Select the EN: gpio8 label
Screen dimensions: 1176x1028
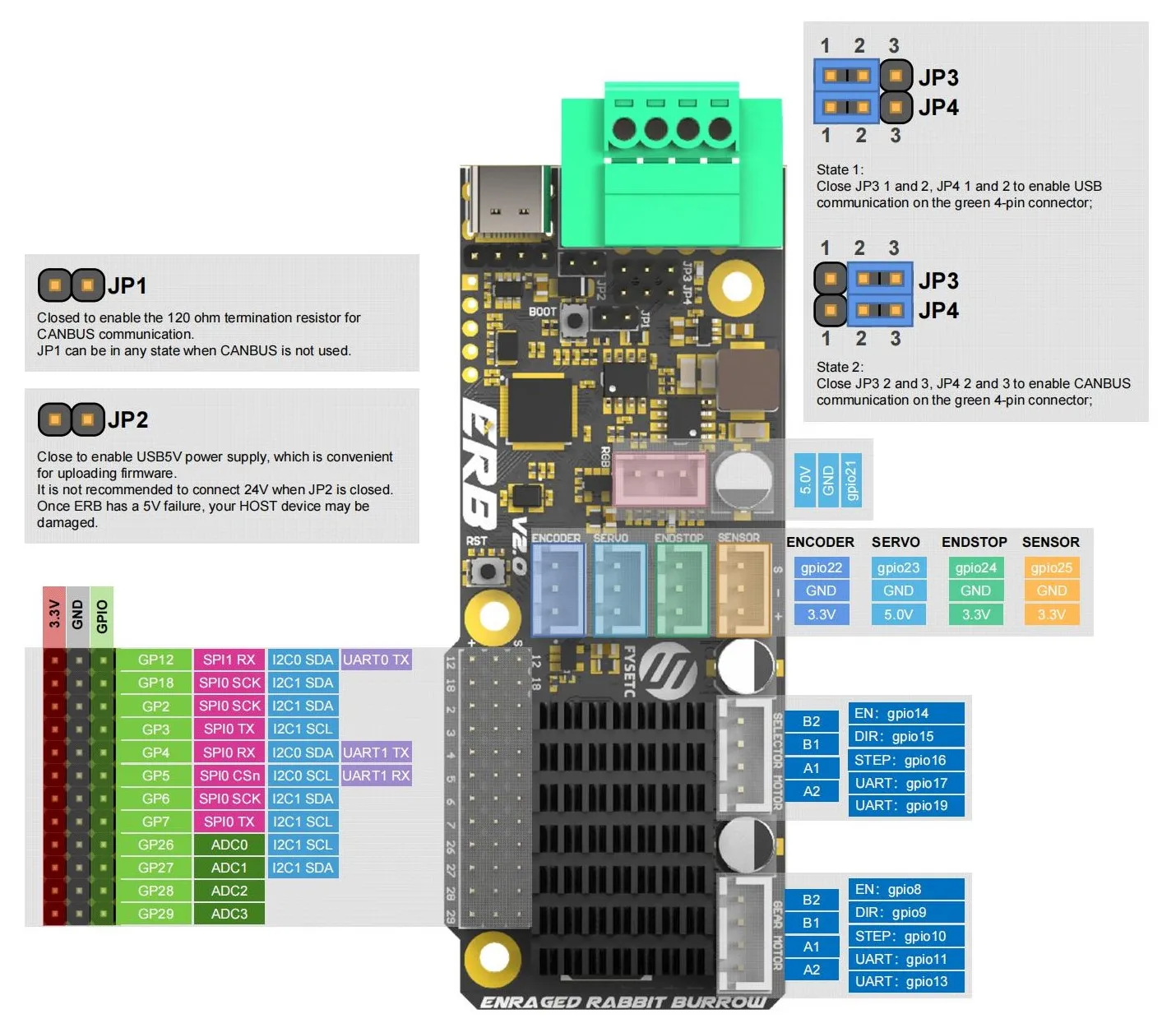(x=905, y=889)
